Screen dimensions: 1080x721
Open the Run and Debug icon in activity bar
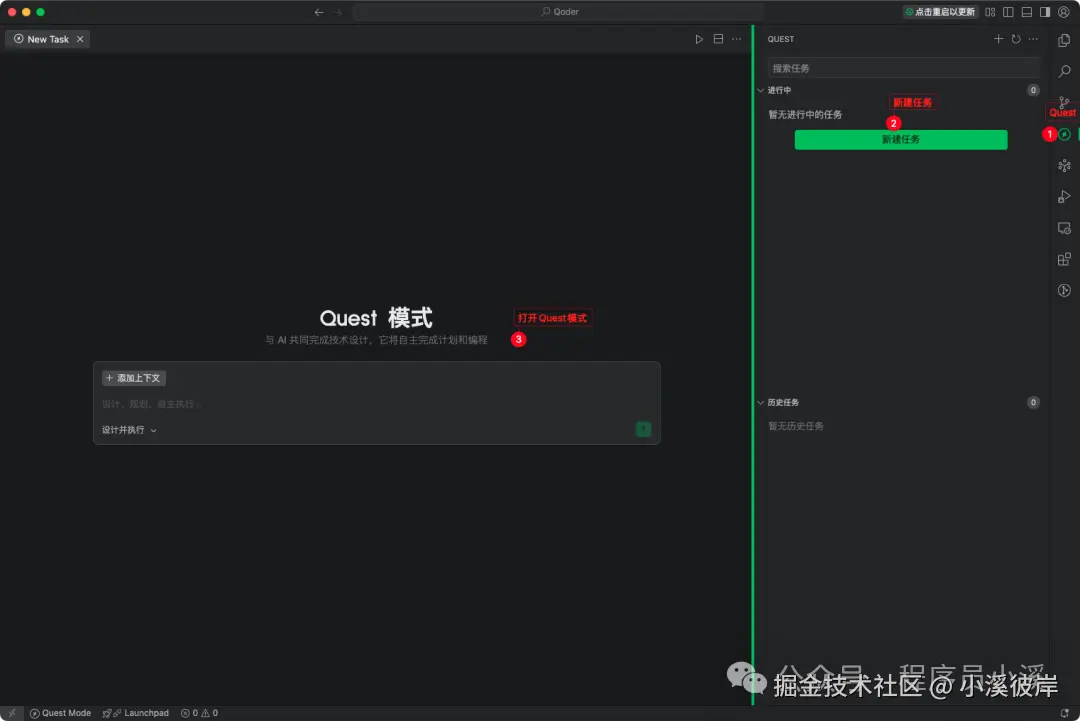(1064, 196)
